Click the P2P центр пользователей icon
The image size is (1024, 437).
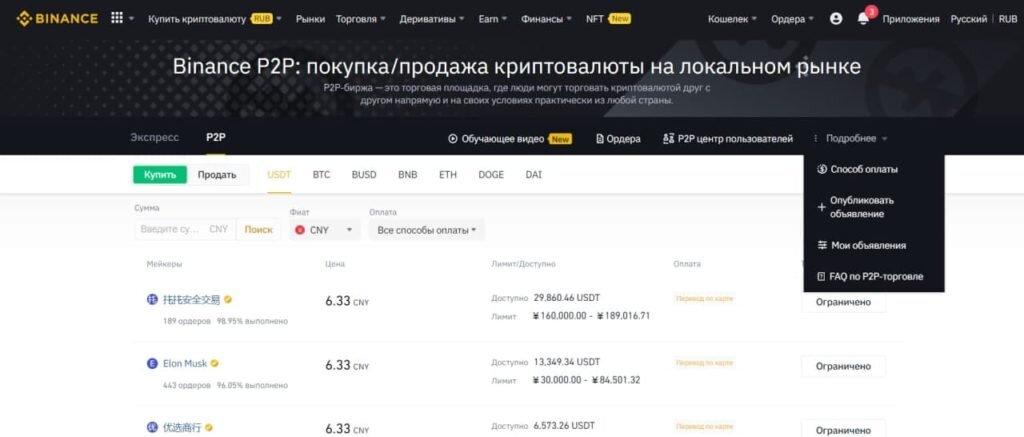(x=667, y=138)
